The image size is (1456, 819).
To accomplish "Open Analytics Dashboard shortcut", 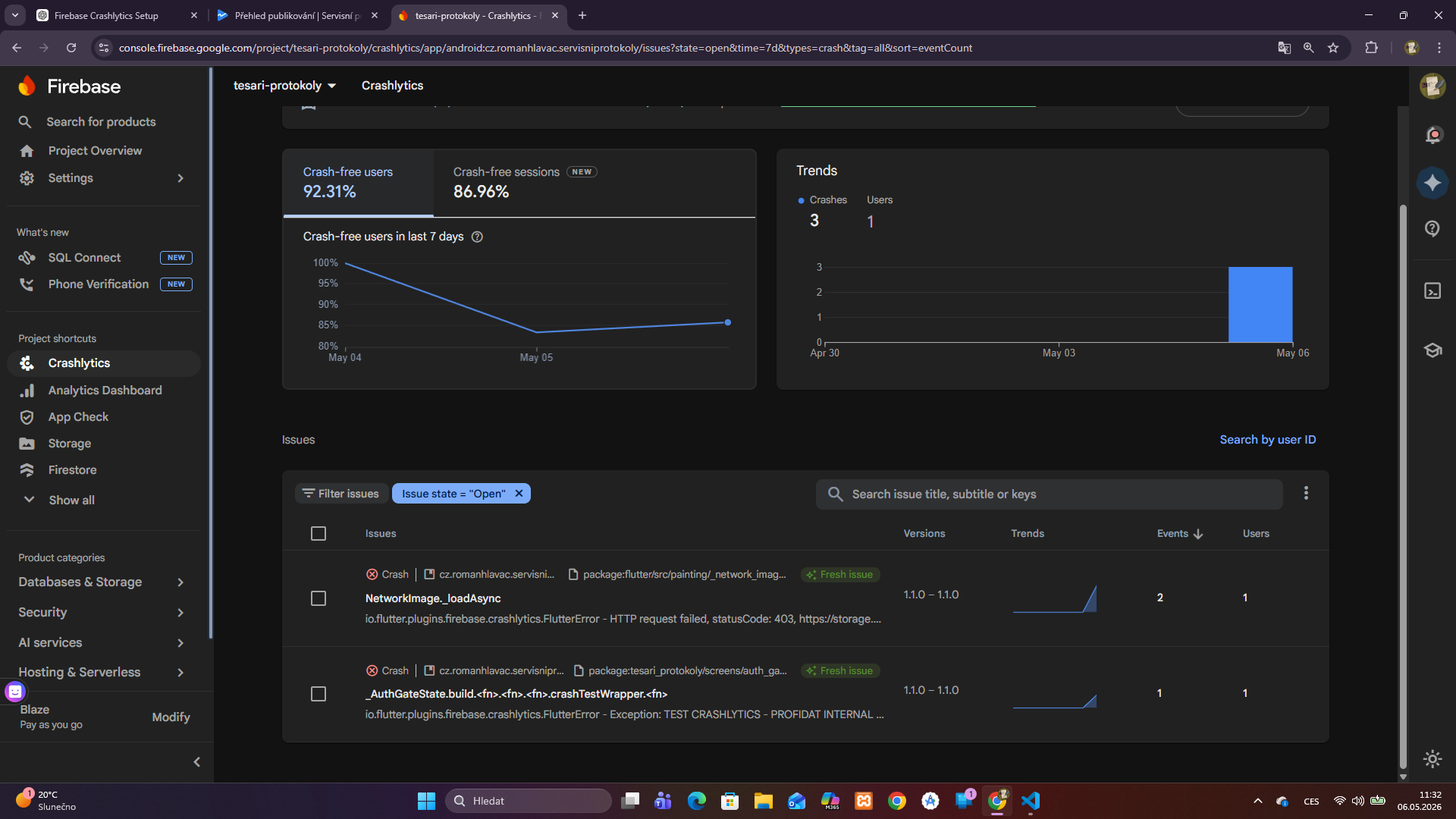I will tap(104, 391).
